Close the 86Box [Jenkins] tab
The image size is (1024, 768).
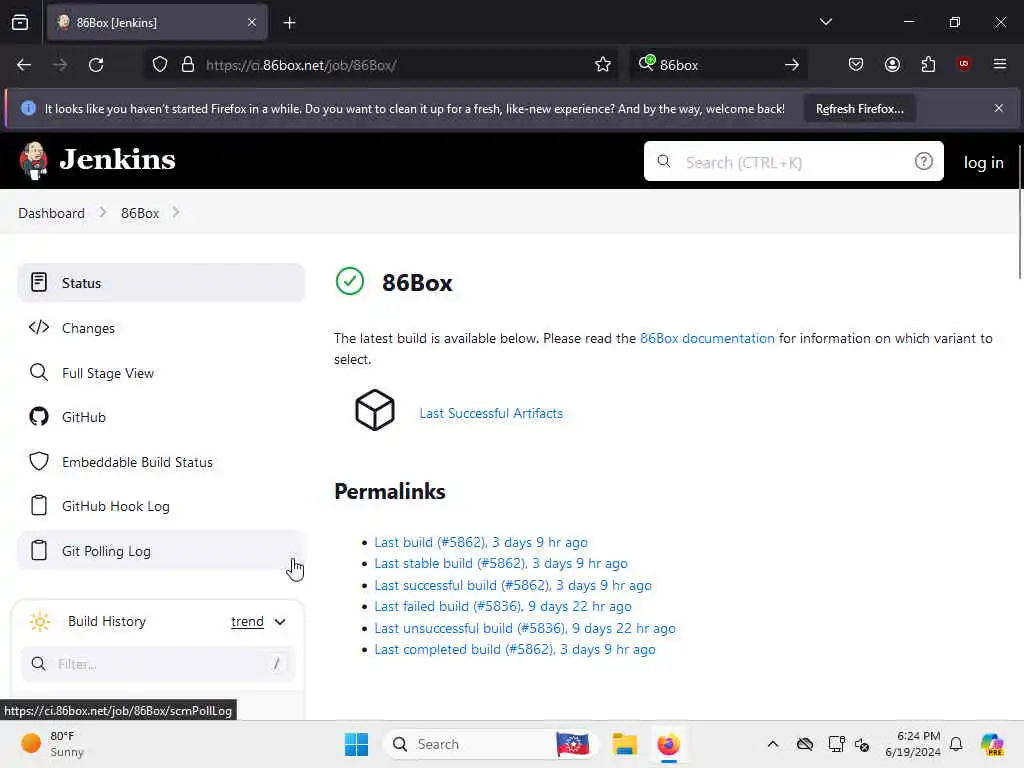pyautogui.click(x=251, y=23)
